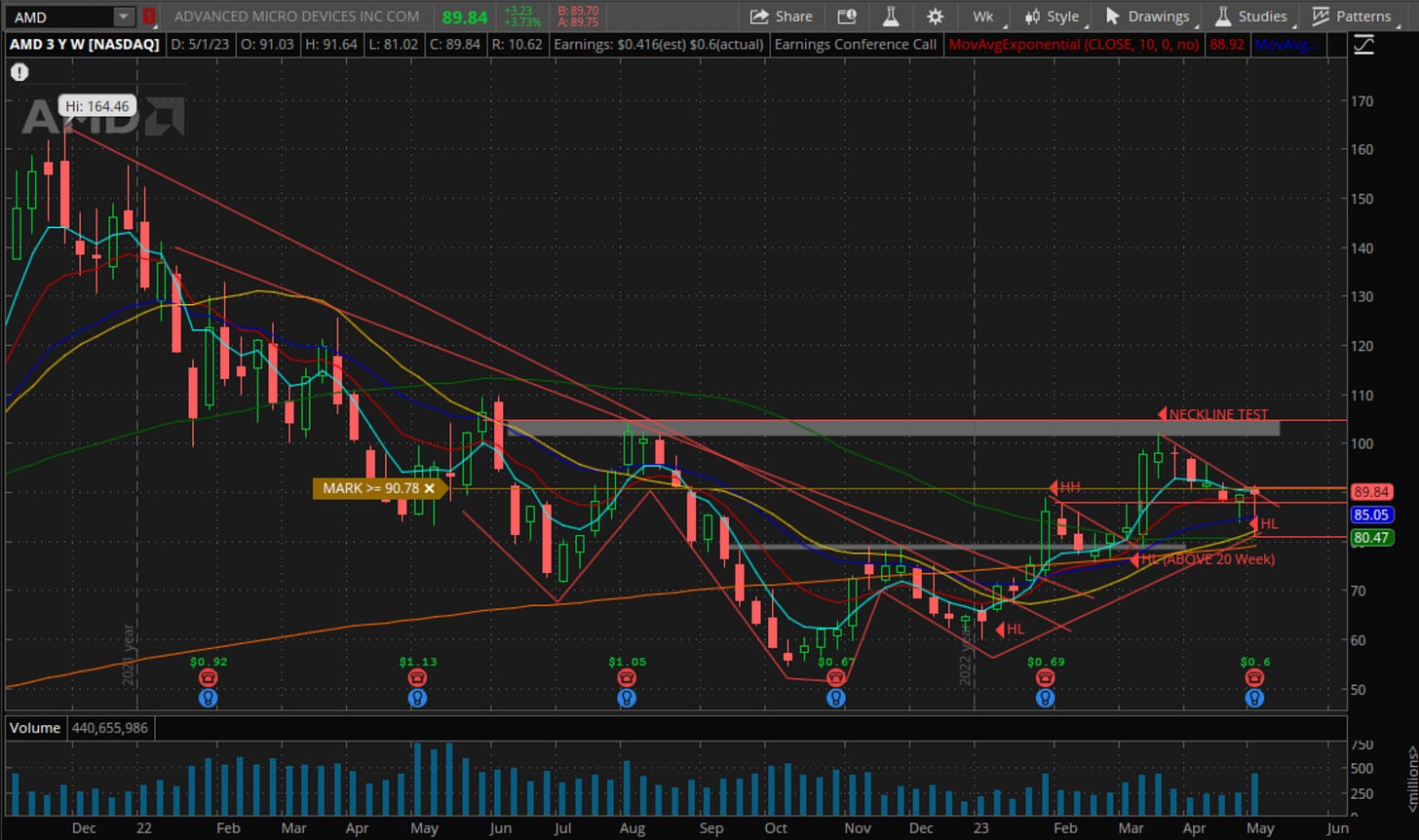Click the Earnings Conference Call label

[856, 44]
